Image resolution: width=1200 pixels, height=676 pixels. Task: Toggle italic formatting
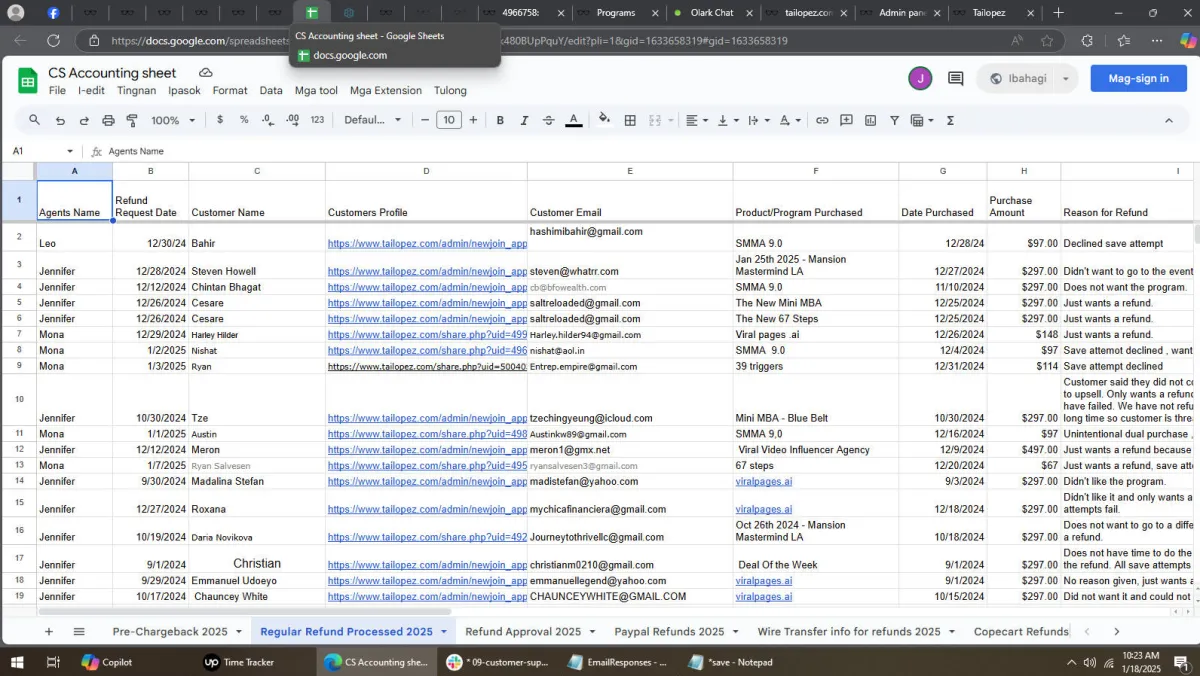[x=524, y=120]
